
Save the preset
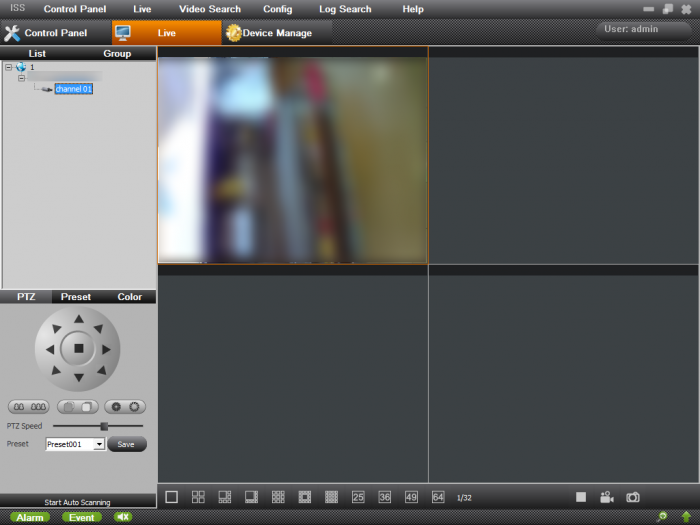pos(127,444)
